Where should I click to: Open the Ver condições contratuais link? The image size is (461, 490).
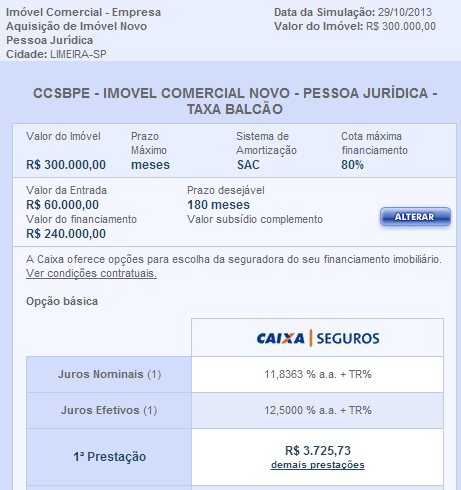91,273
